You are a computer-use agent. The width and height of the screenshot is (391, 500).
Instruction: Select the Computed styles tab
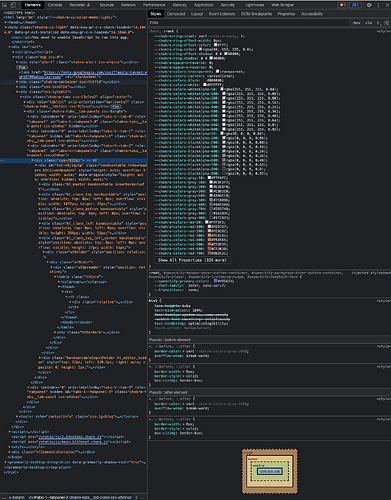[x=176, y=14]
